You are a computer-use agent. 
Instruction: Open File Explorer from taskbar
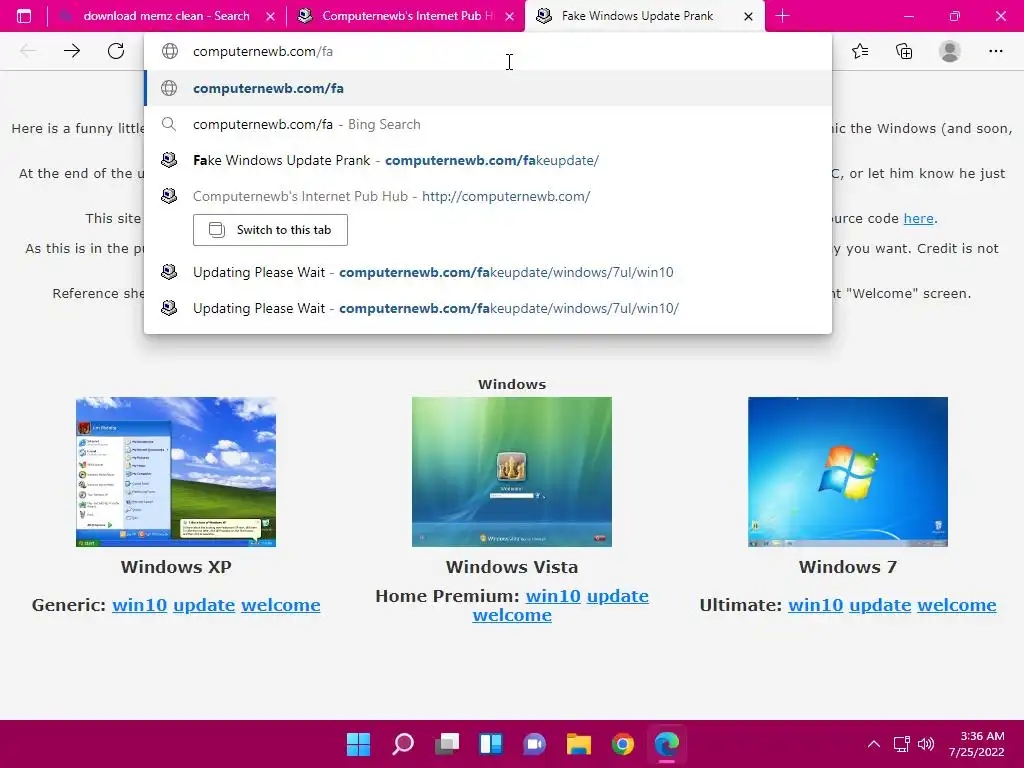pyautogui.click(x=579, y=744)
